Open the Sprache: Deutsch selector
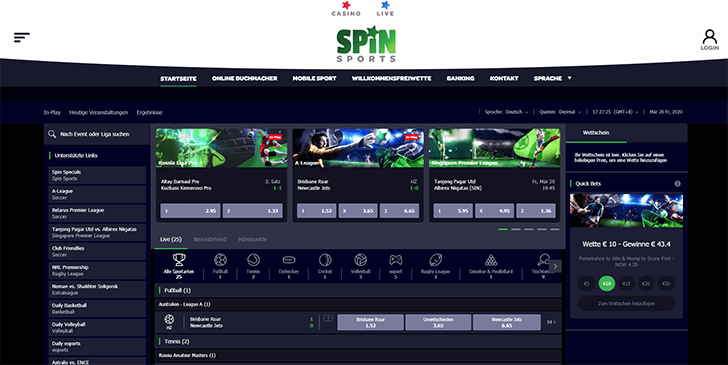Image resolution: width=728 pixels, height=365 pixels. (506, 112)
